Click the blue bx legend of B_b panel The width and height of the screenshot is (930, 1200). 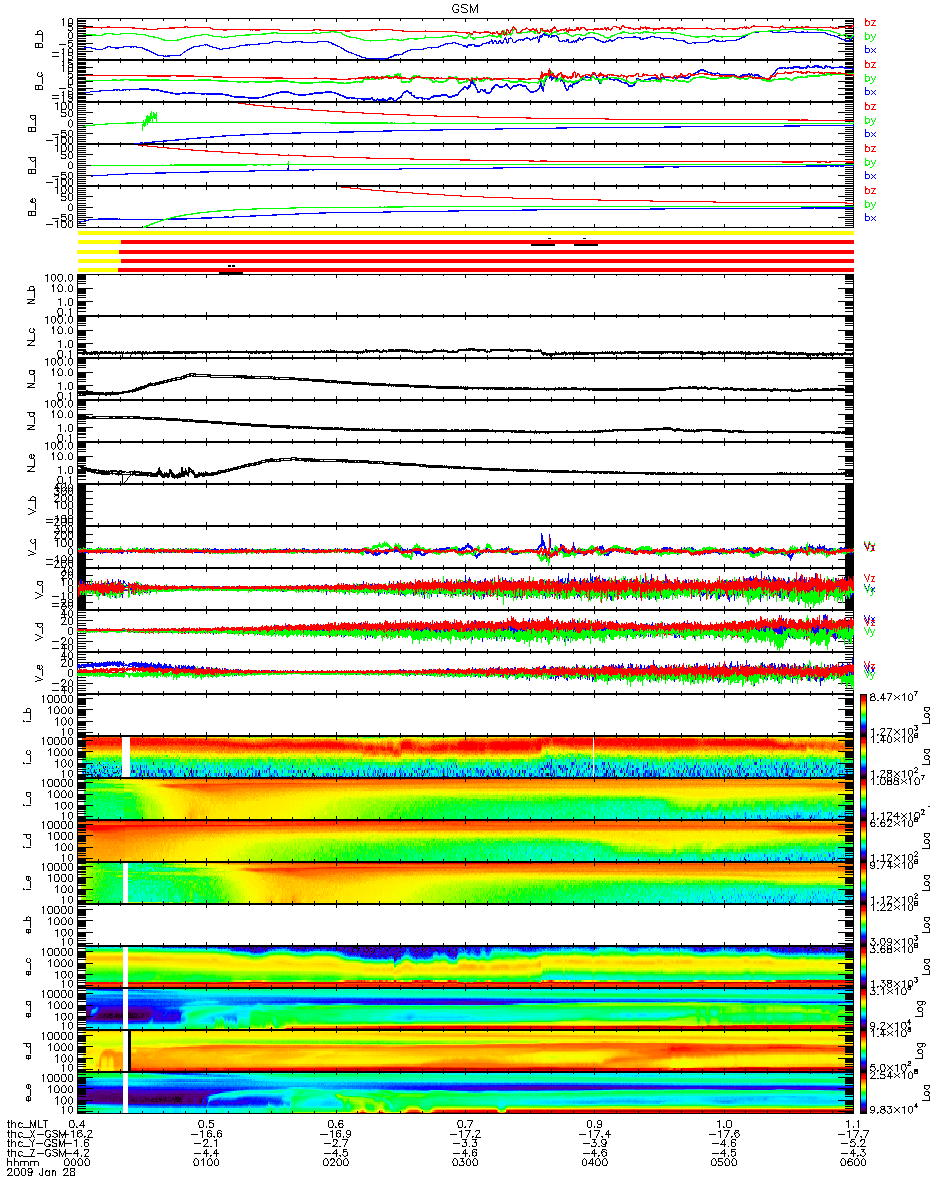870,50
